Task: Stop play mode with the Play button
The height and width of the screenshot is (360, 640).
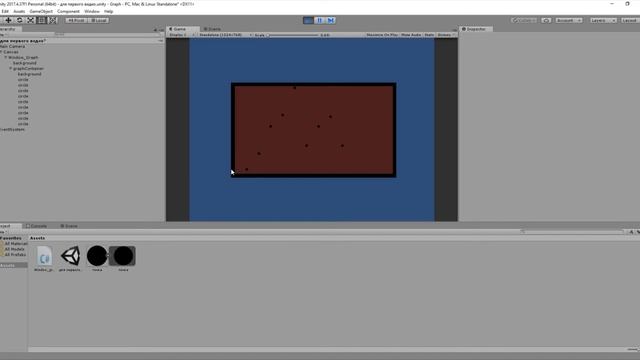Action: pyautogui.click(x=308, y=20)
